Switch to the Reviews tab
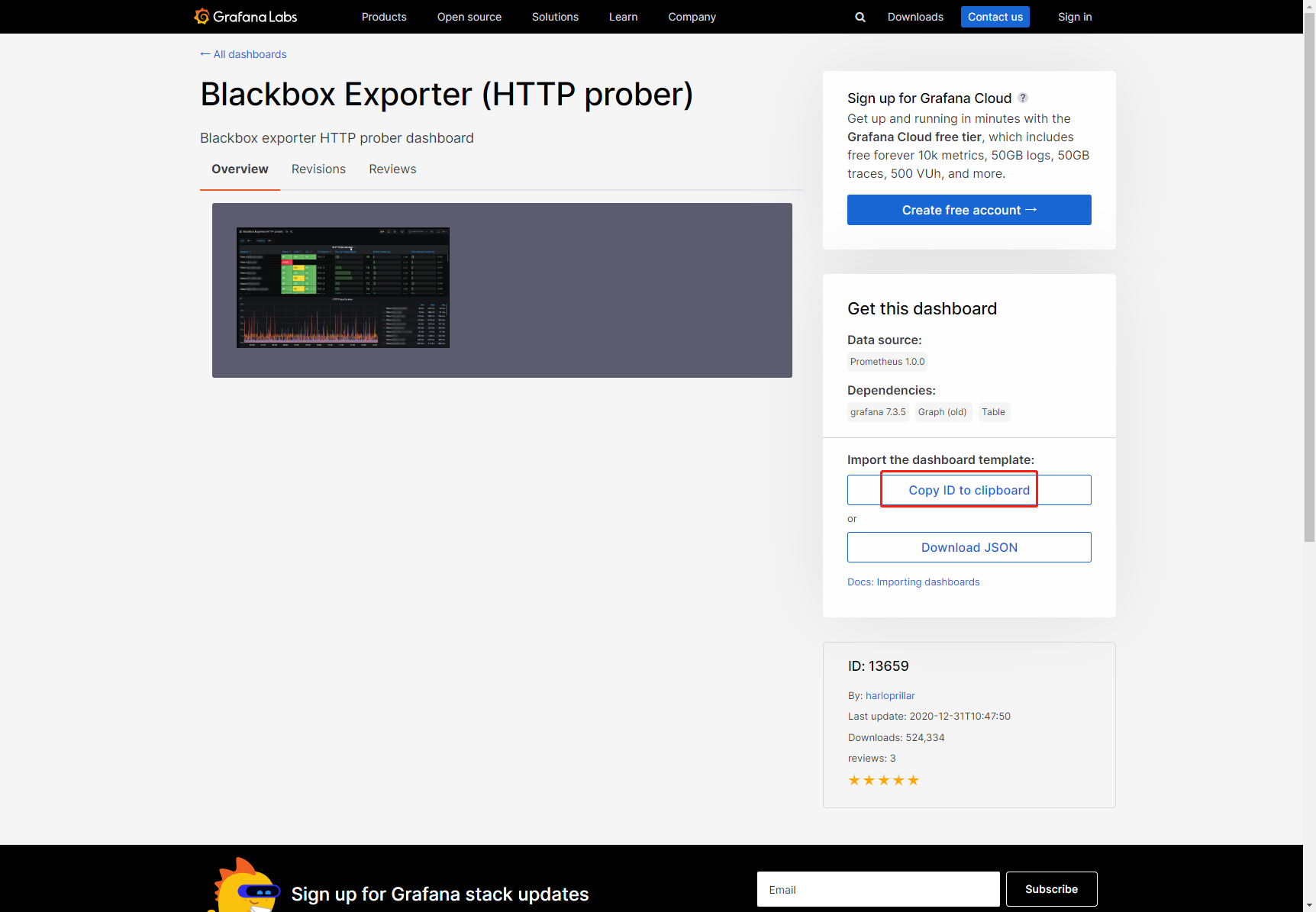The image size is (1316, 912). tap(392, 169)
